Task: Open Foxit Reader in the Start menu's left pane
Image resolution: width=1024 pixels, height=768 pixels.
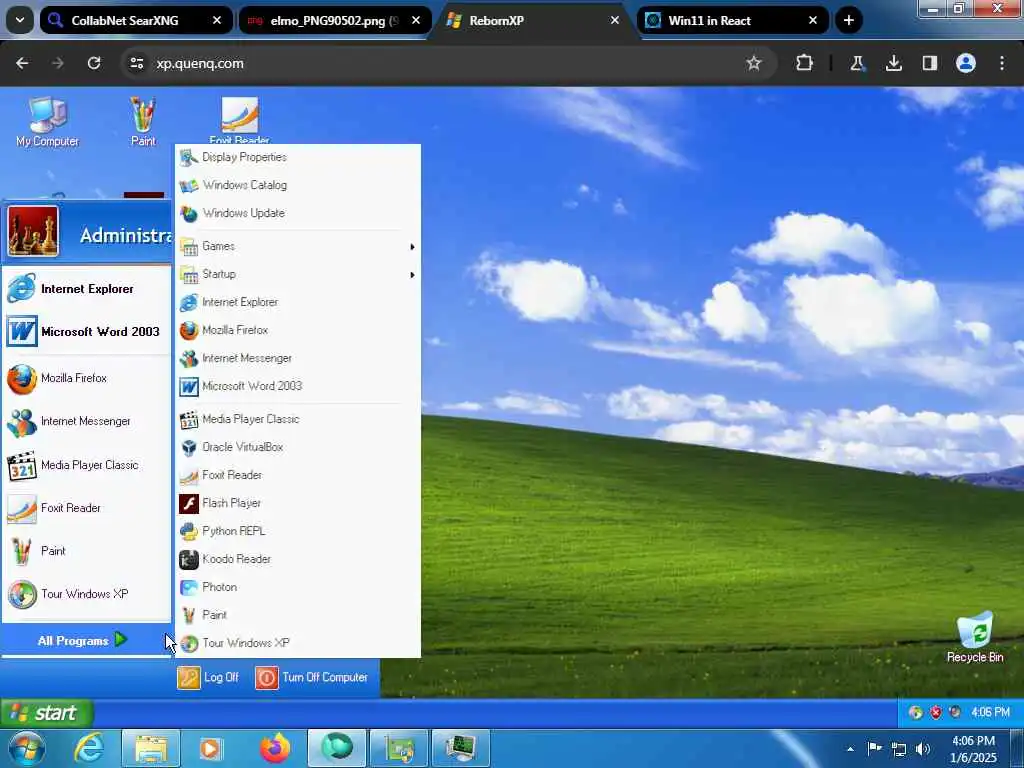Action: tap(86, 509)
